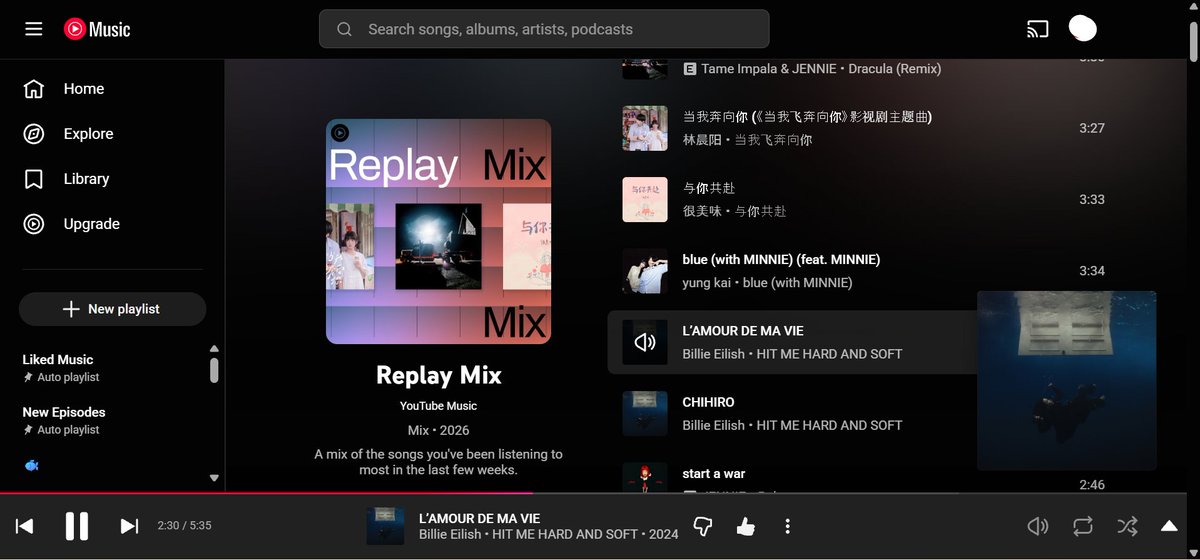Open the account avatar menu
The height and width of the screenshot is (560, 1200).
pyautogui.click(x=1083, y=28)
